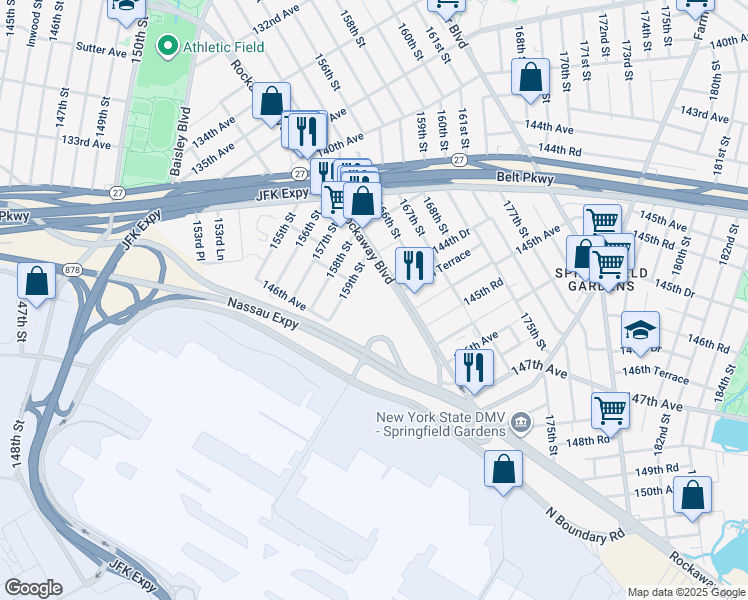This screenshot has width=748, height=600.
Task: Click the restaurant marker beside 144th Terrace
Action: (x=414, y=269)
